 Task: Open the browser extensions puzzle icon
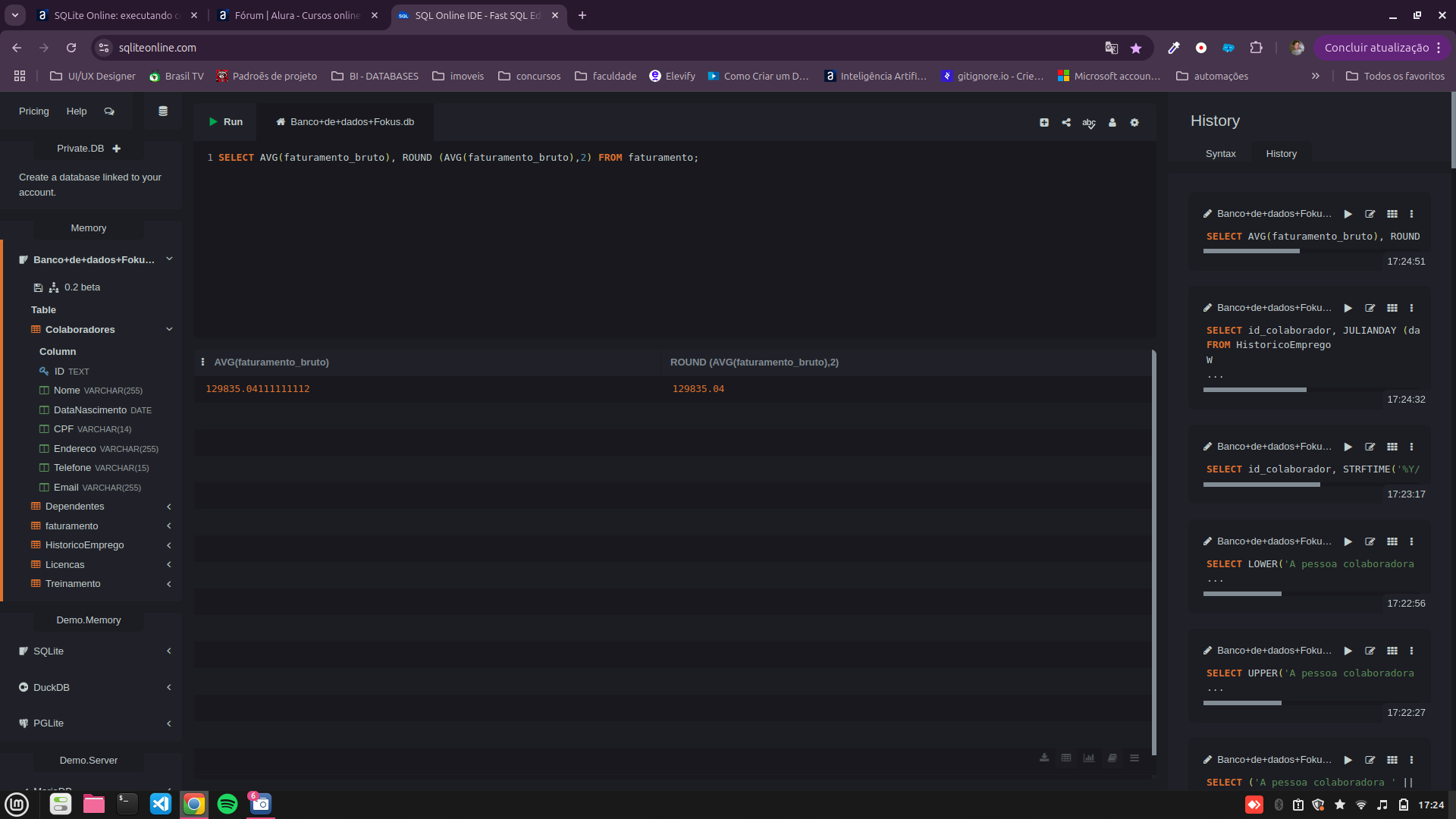click(1257, 48)
